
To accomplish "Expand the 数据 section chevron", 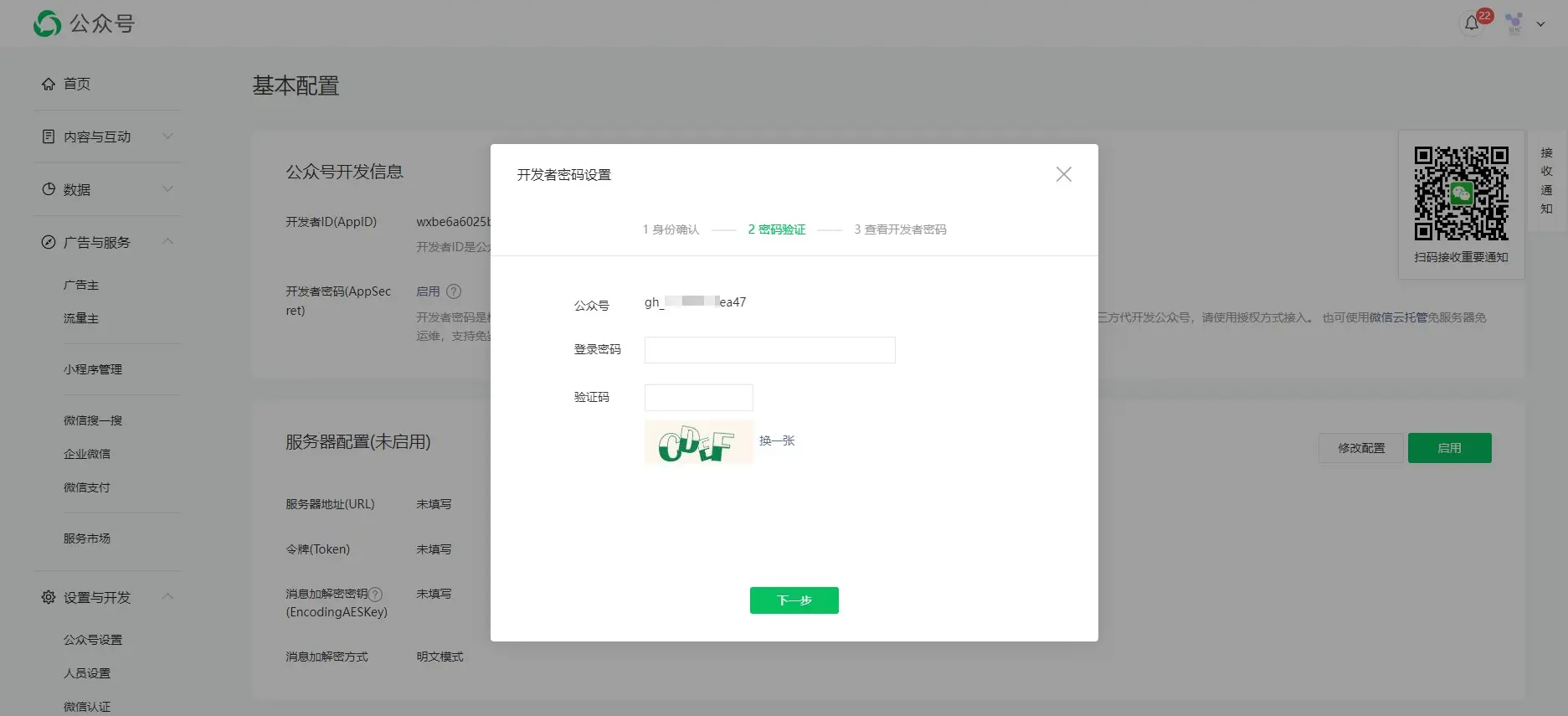I will click(167, 189).
